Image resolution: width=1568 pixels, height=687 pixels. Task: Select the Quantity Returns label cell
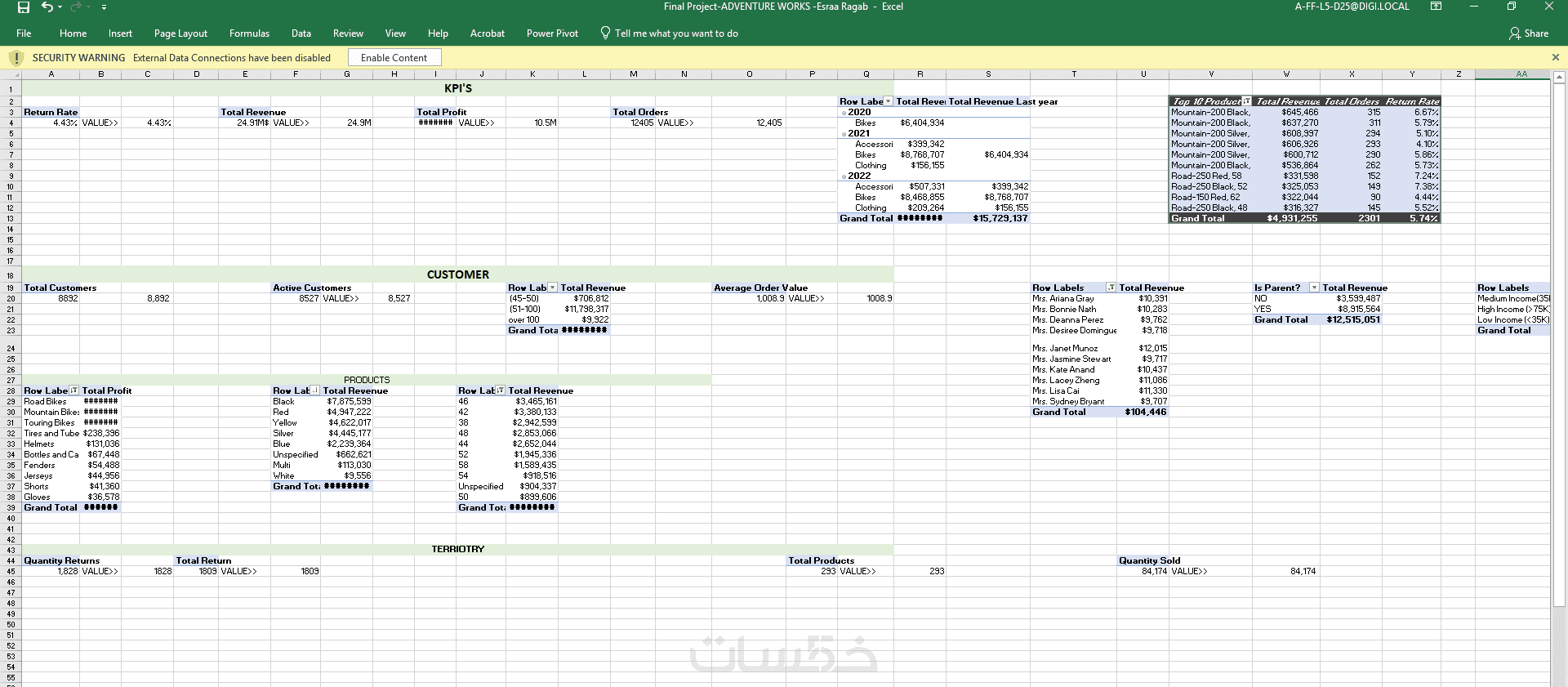(62, 560)
